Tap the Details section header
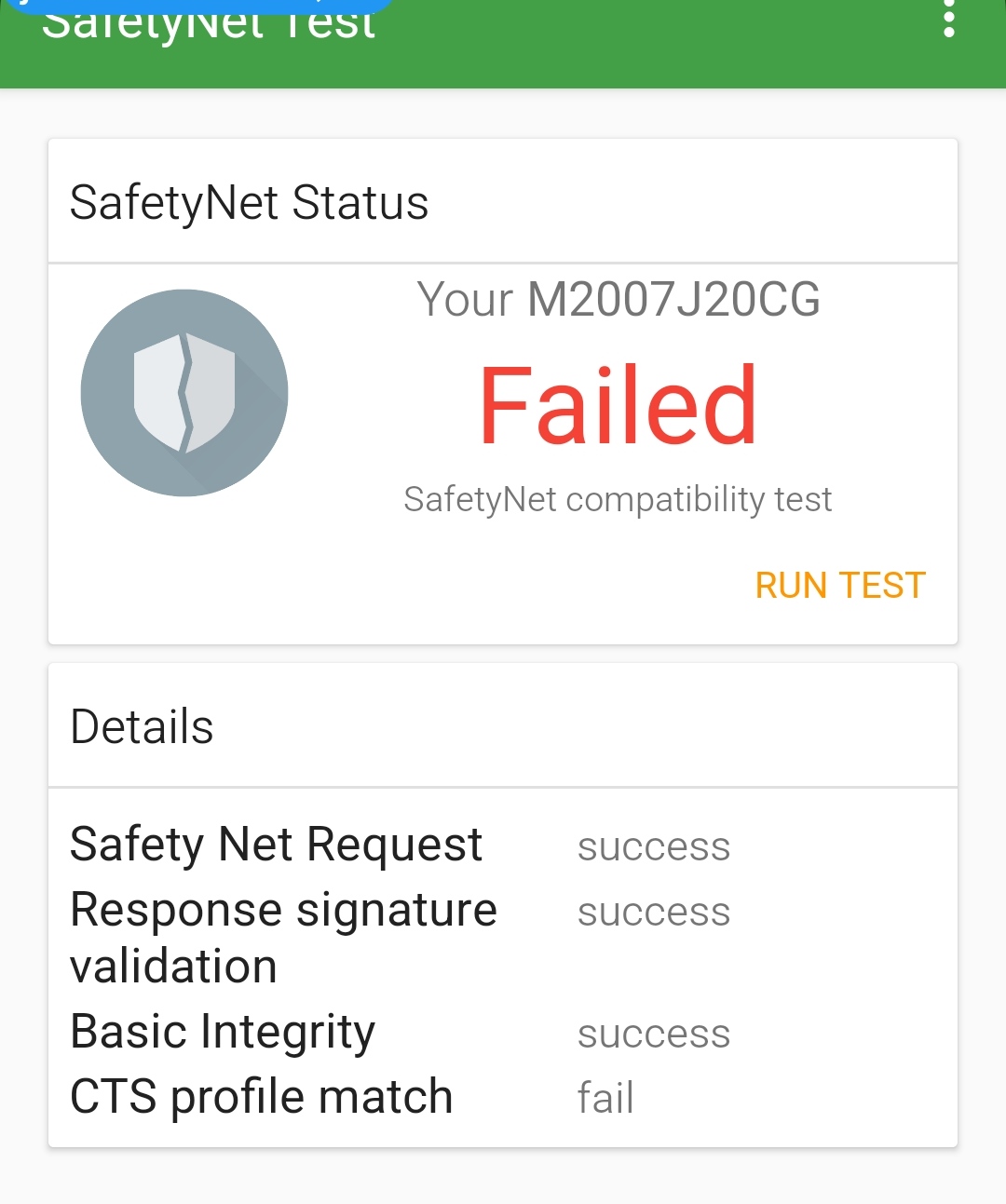Viewport: 1006px width, 1204px height. [143, 726]
